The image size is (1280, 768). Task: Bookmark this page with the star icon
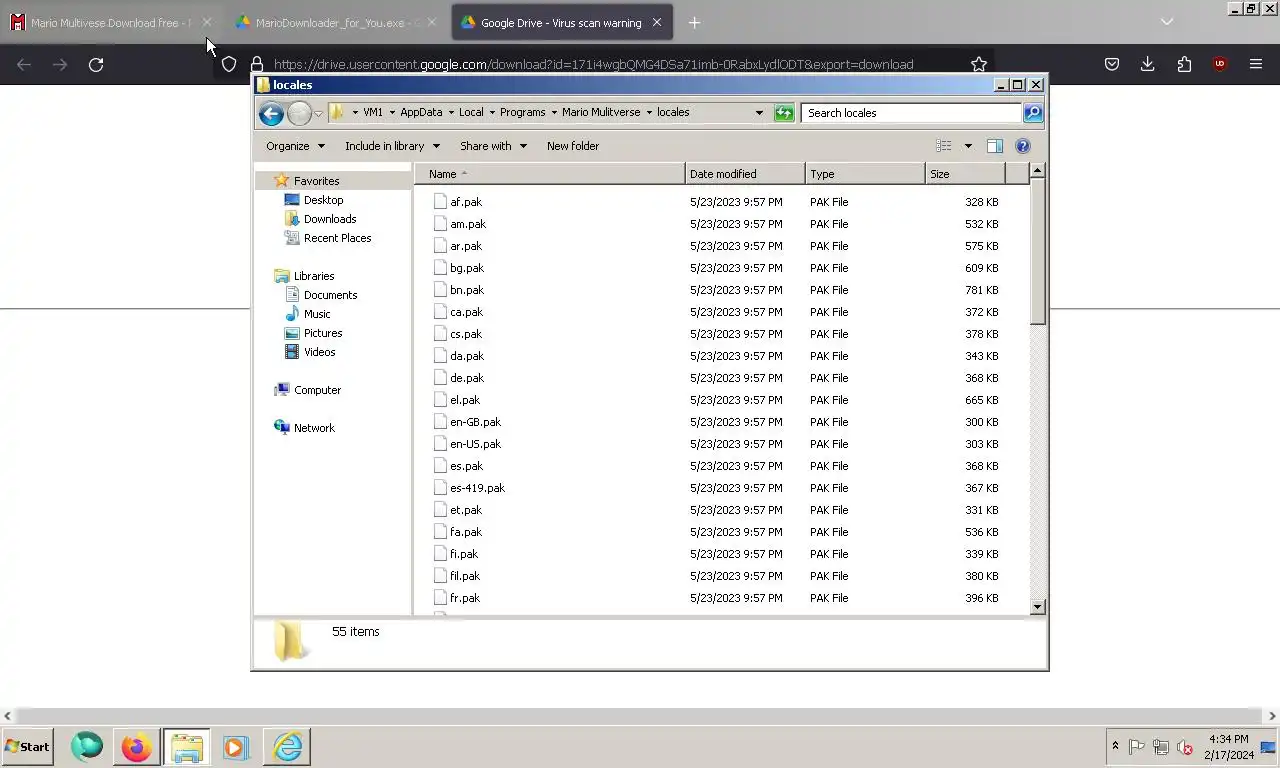[978, 64]
